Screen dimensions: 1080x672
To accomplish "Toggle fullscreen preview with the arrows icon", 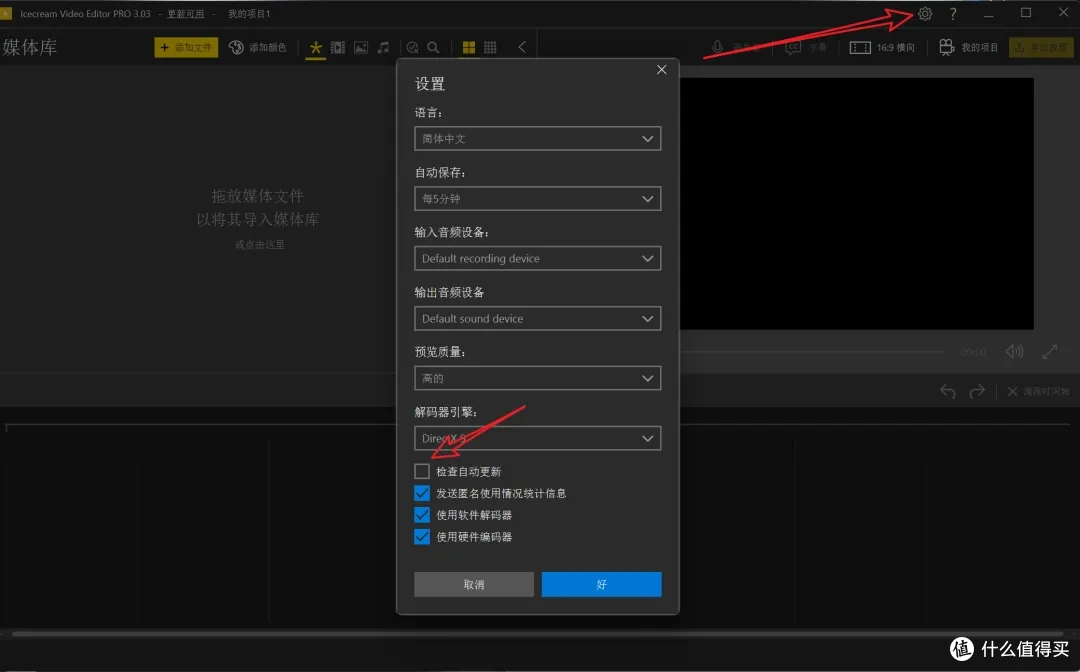I will (1050, 352).
